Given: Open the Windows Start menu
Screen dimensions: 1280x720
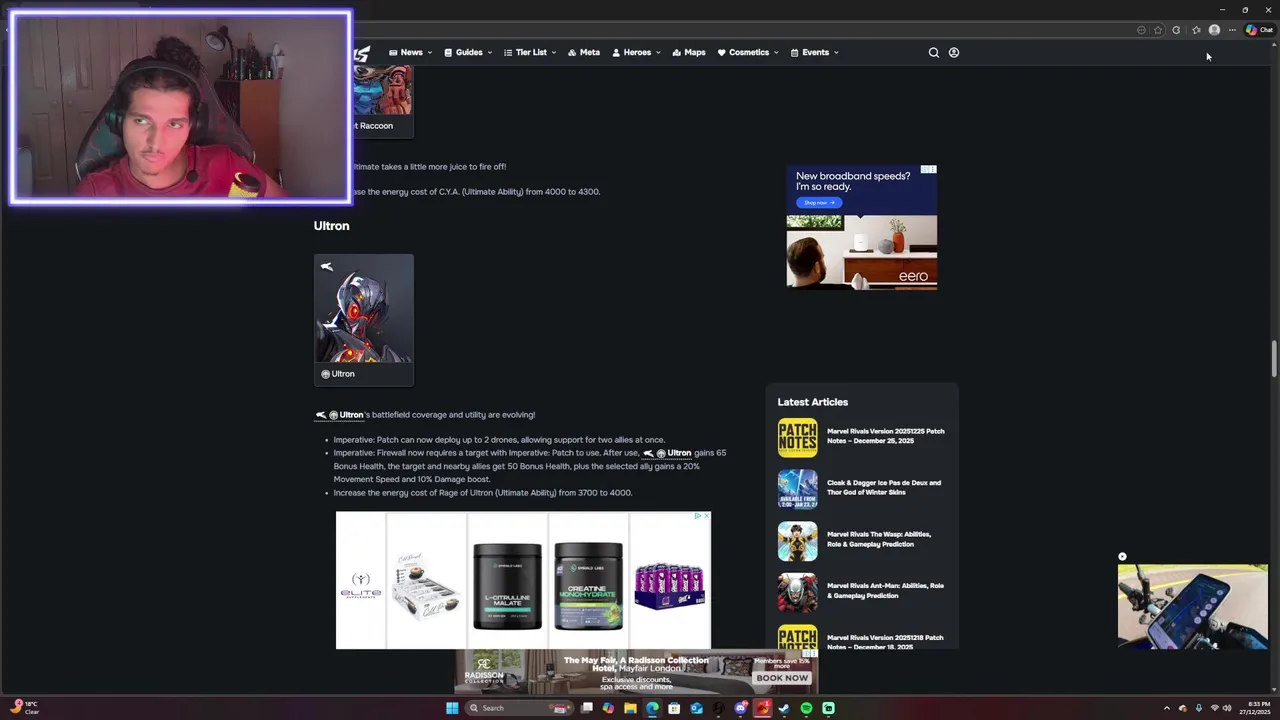Looking at the screenshot, I should click(452, 708).
